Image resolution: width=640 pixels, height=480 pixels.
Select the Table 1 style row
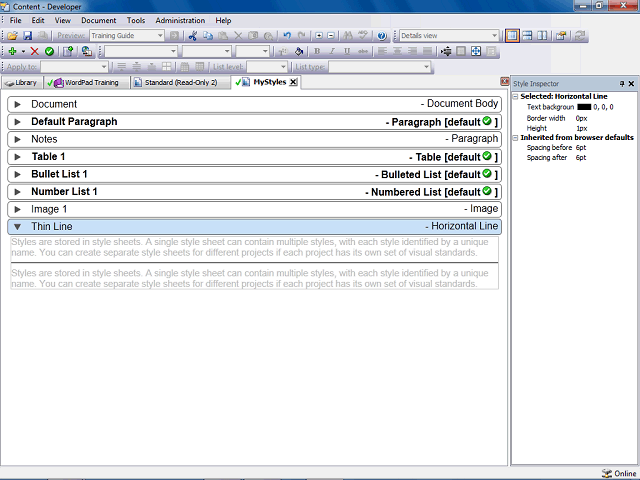click(254, 157)
